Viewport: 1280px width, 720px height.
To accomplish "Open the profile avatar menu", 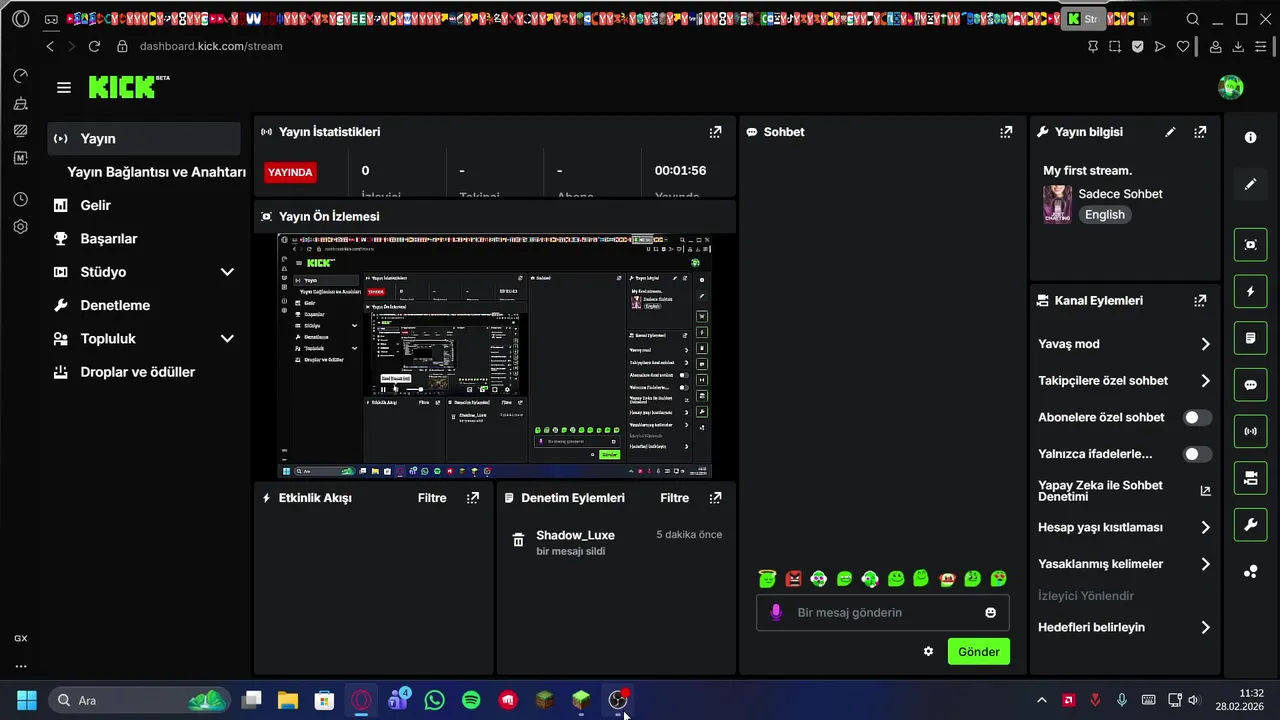I will click(1230, 87).
